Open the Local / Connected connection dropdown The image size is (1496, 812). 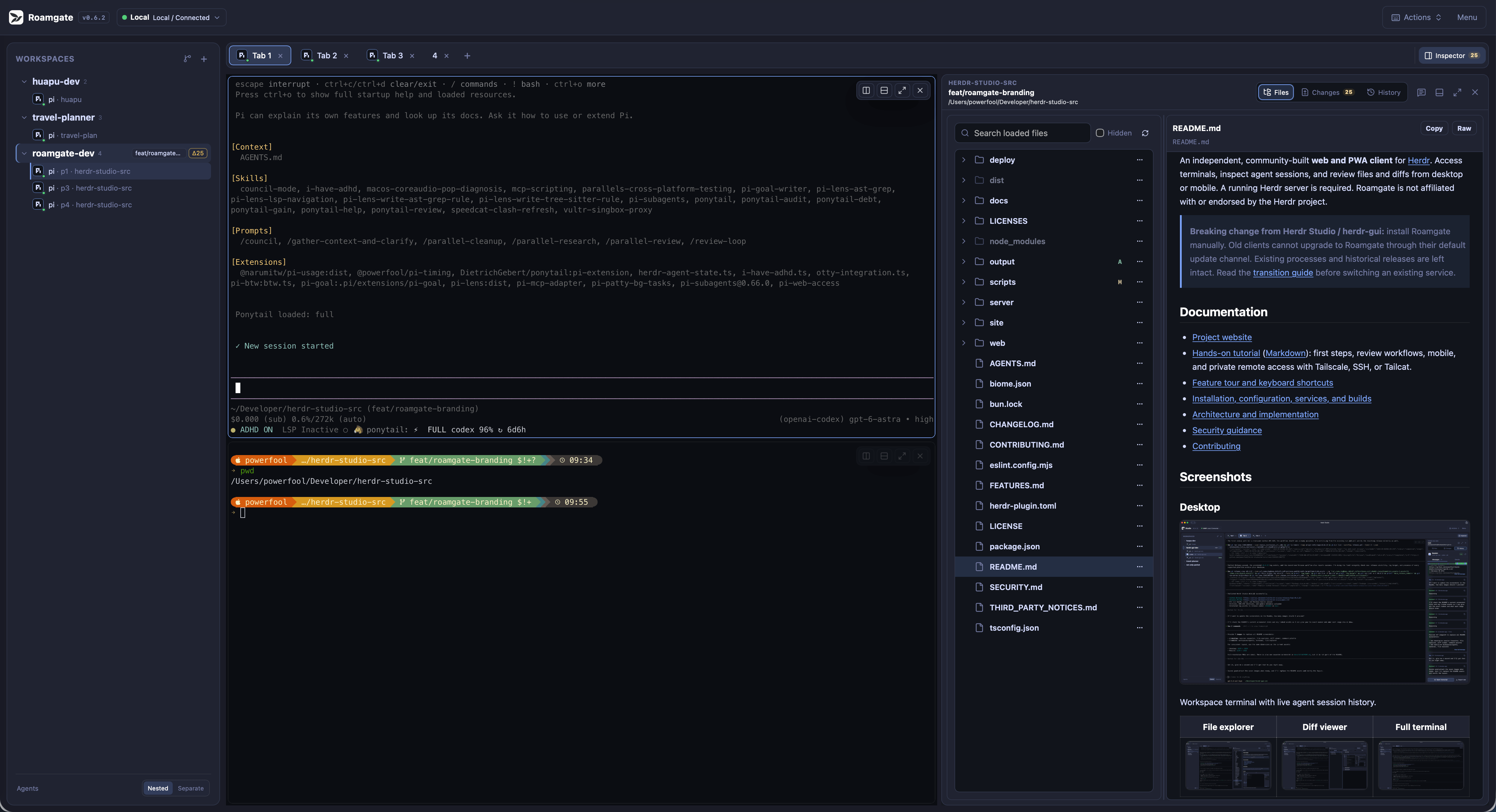coord(171,17)
